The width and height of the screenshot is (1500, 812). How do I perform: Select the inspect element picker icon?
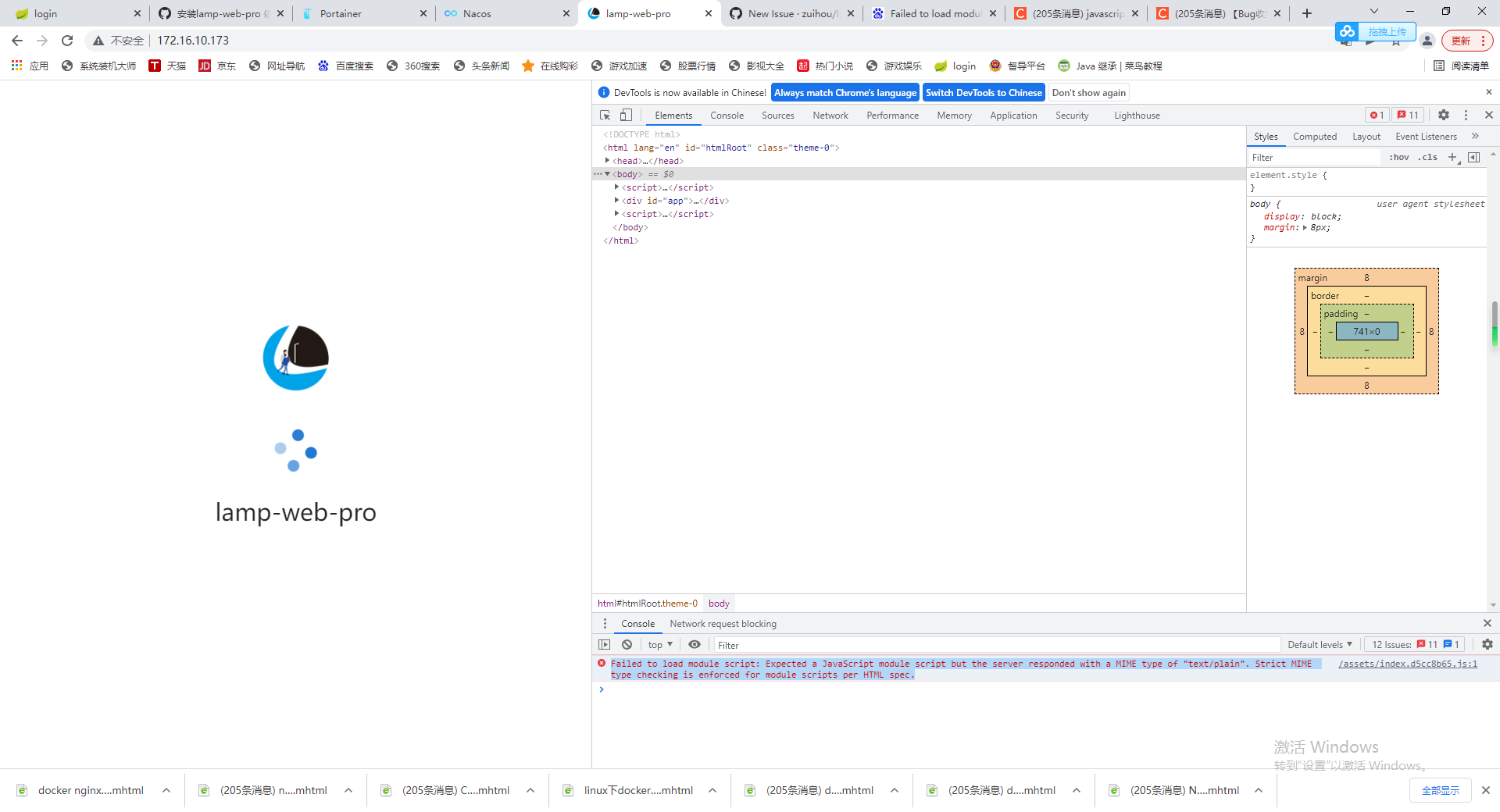(x=603, y=115)
